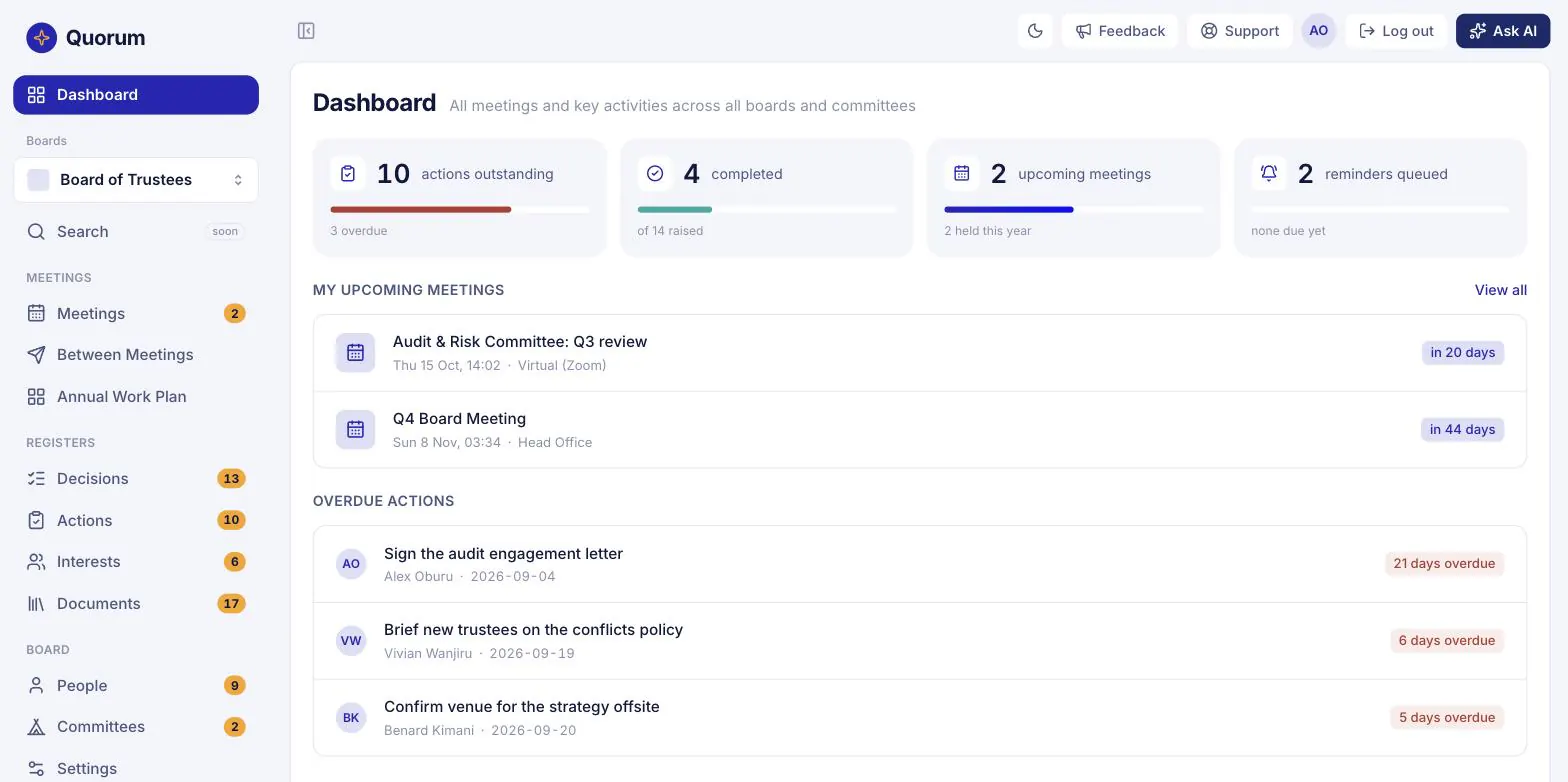Viewport: 1568px width, 782px height.
Task: Toggle dark mode moon icon
Action: 1035,31
